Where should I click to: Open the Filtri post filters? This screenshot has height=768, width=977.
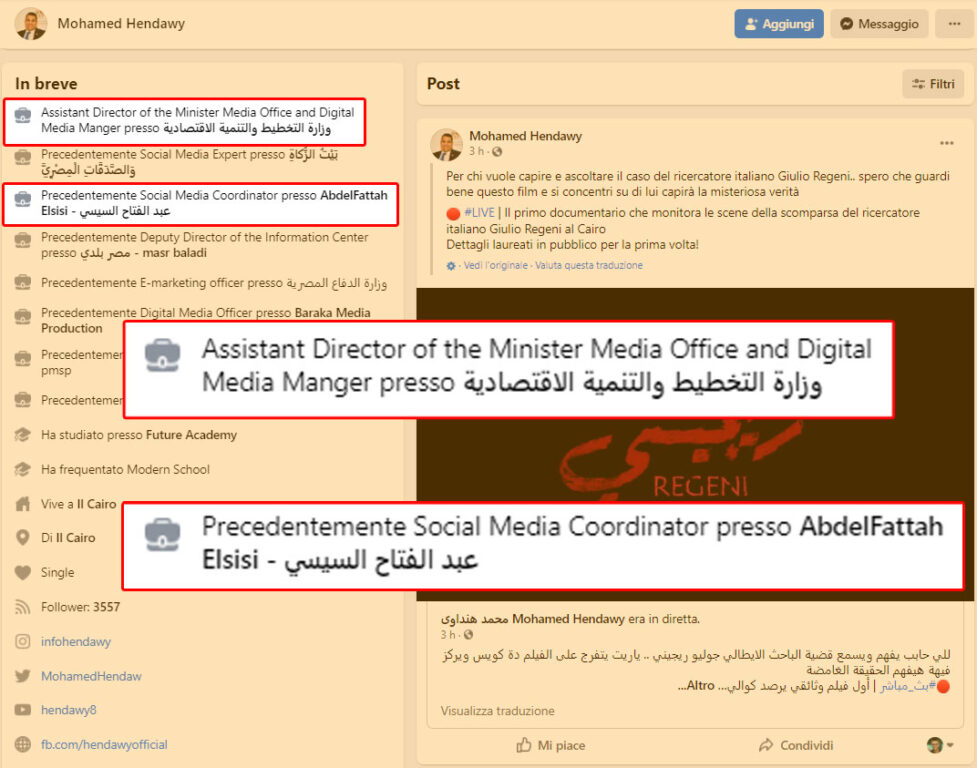tap(933, 84)
